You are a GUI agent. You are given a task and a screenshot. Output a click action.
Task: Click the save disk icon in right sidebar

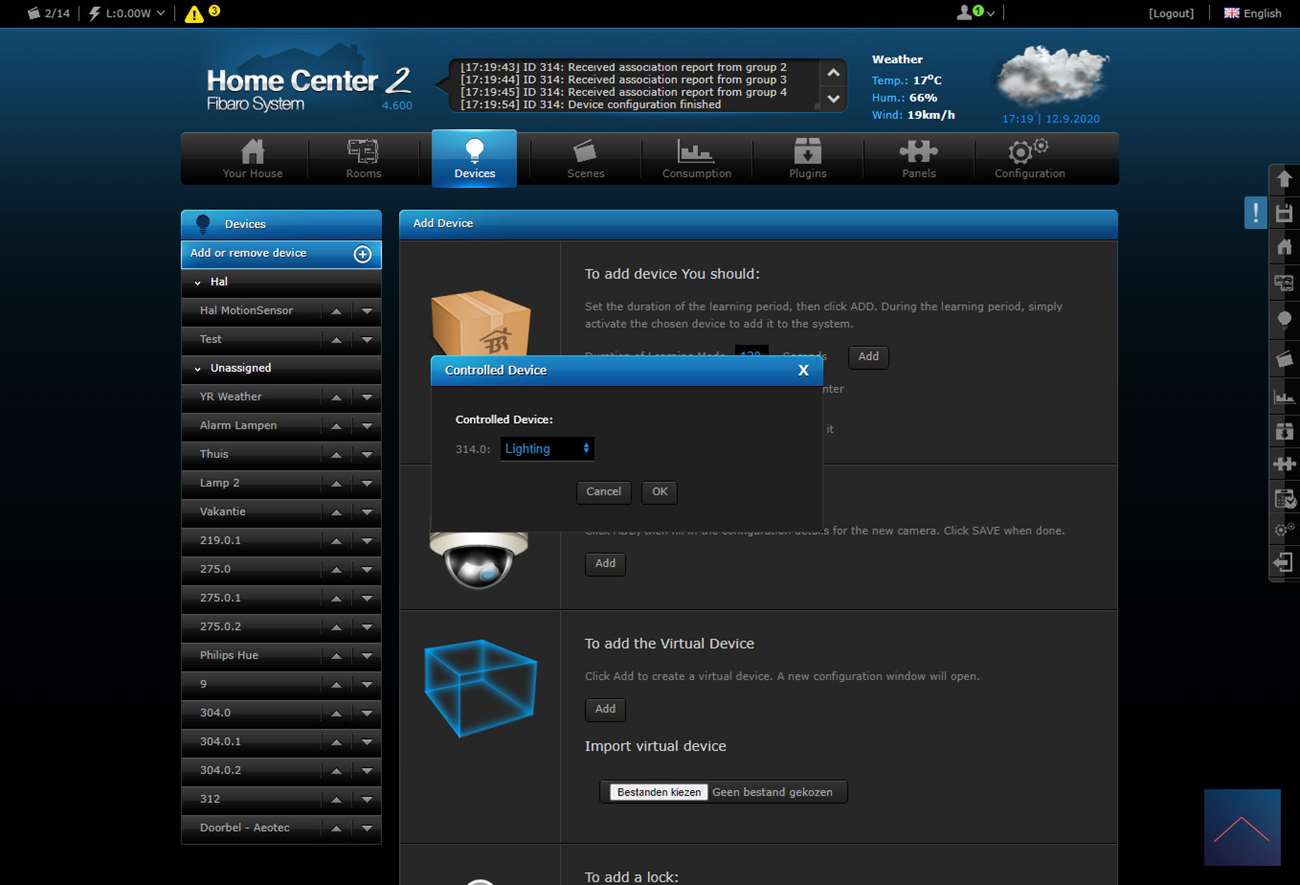click(x=1284, y=213)
